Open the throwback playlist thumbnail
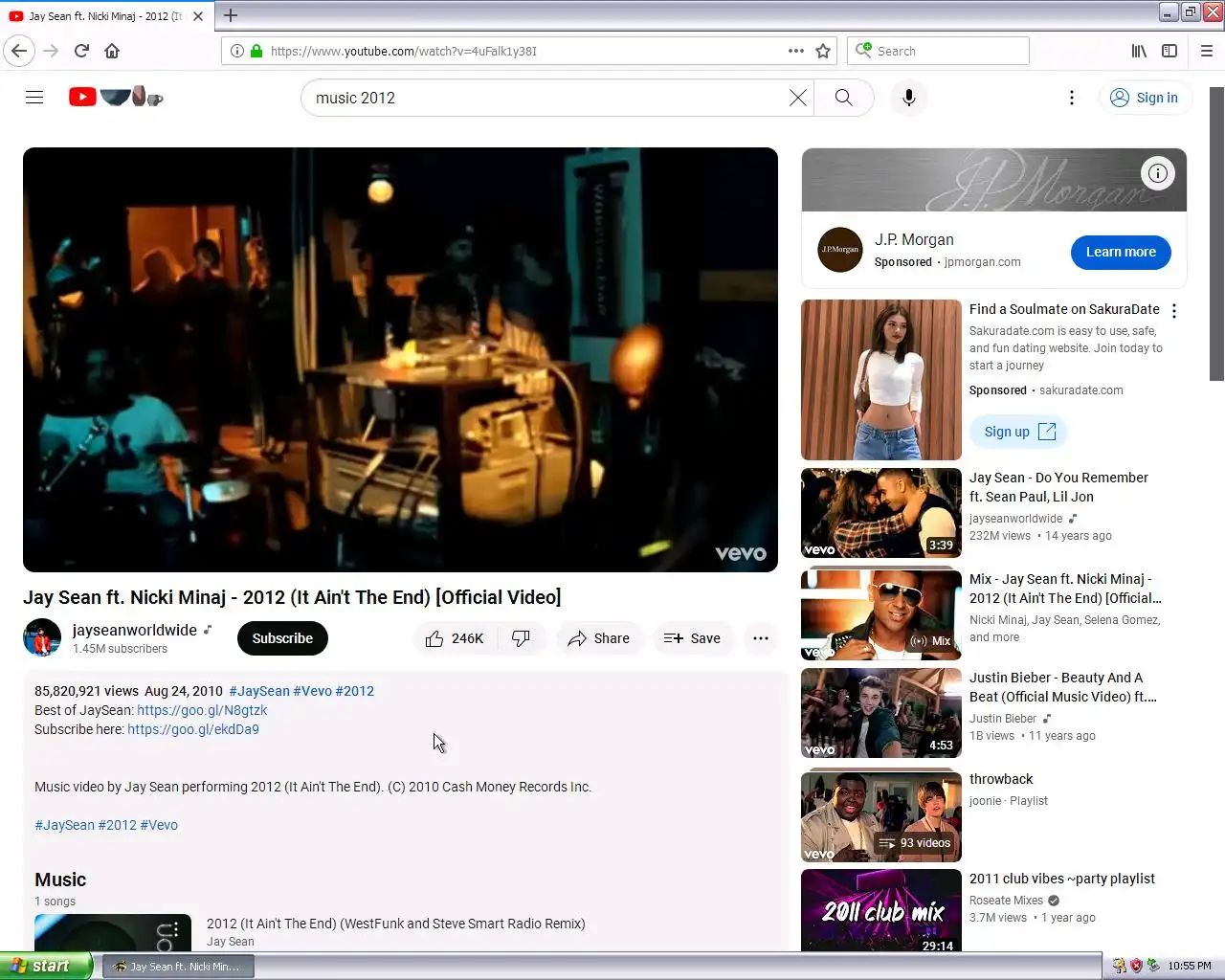 point(880,816)
